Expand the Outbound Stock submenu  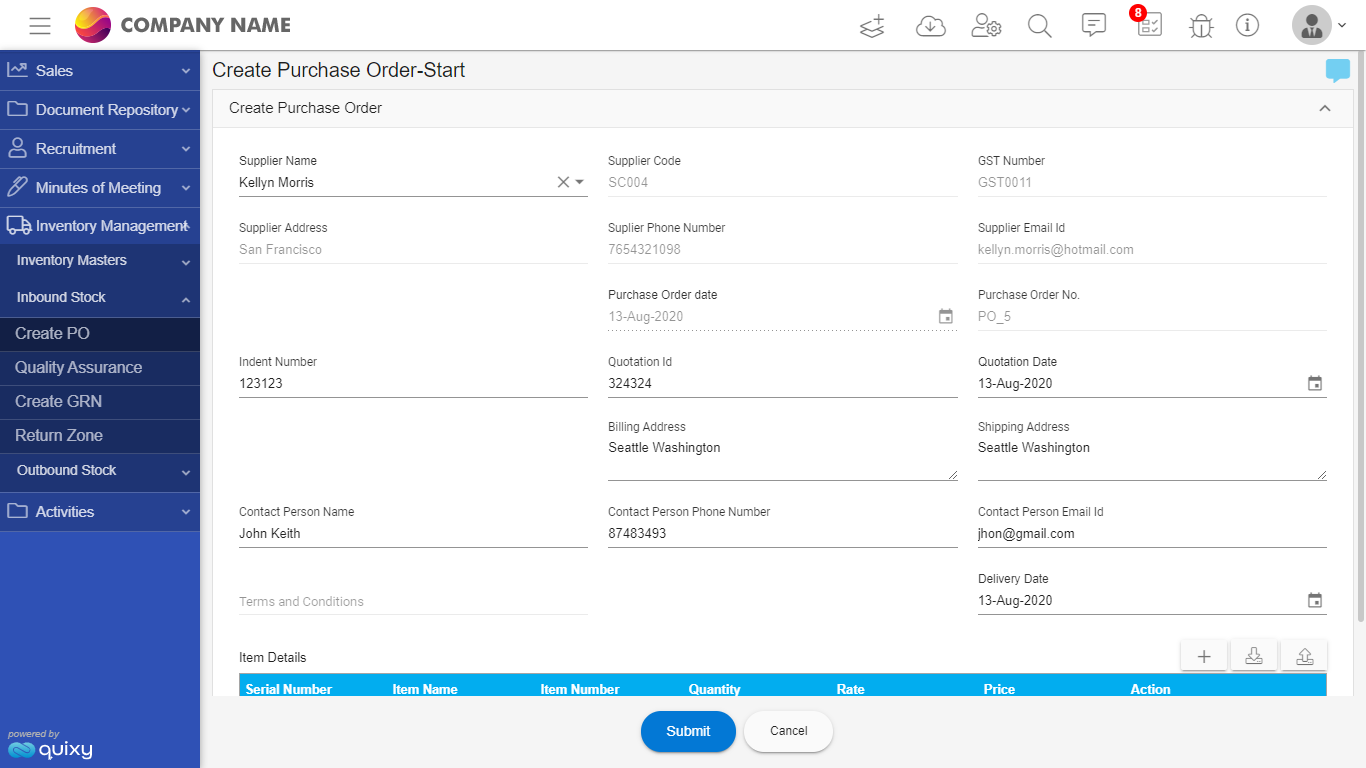click(100, 471)
